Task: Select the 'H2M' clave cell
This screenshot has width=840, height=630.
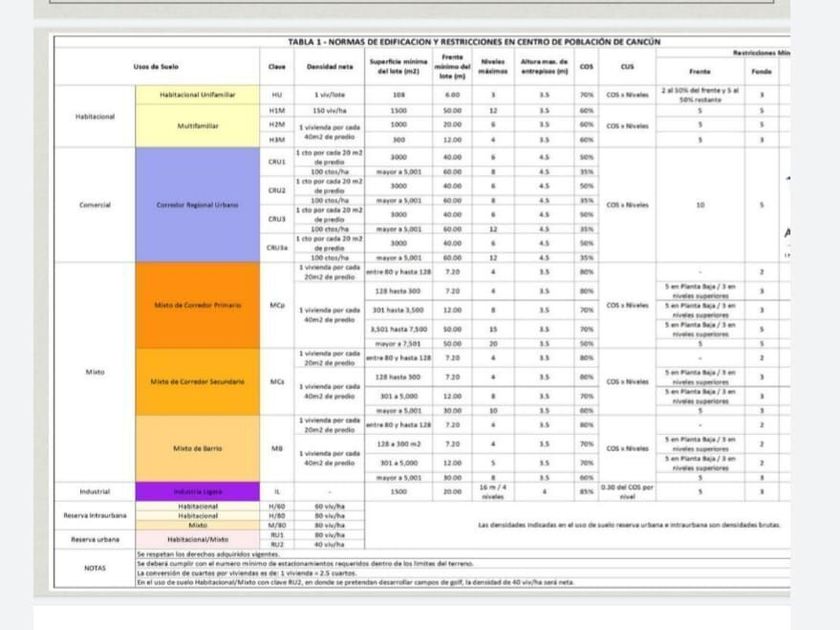Action: pyautogui.click(x=276, y=124)
